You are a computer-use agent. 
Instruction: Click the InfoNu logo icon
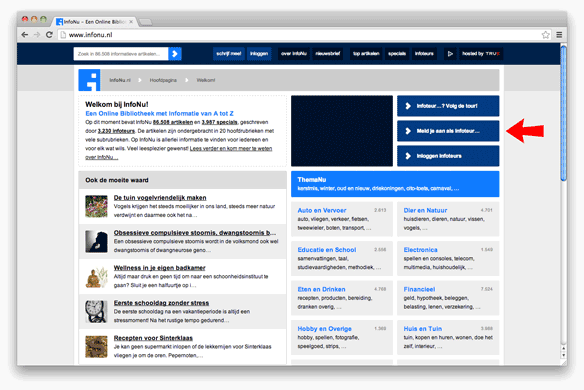(x=89, y=80)
